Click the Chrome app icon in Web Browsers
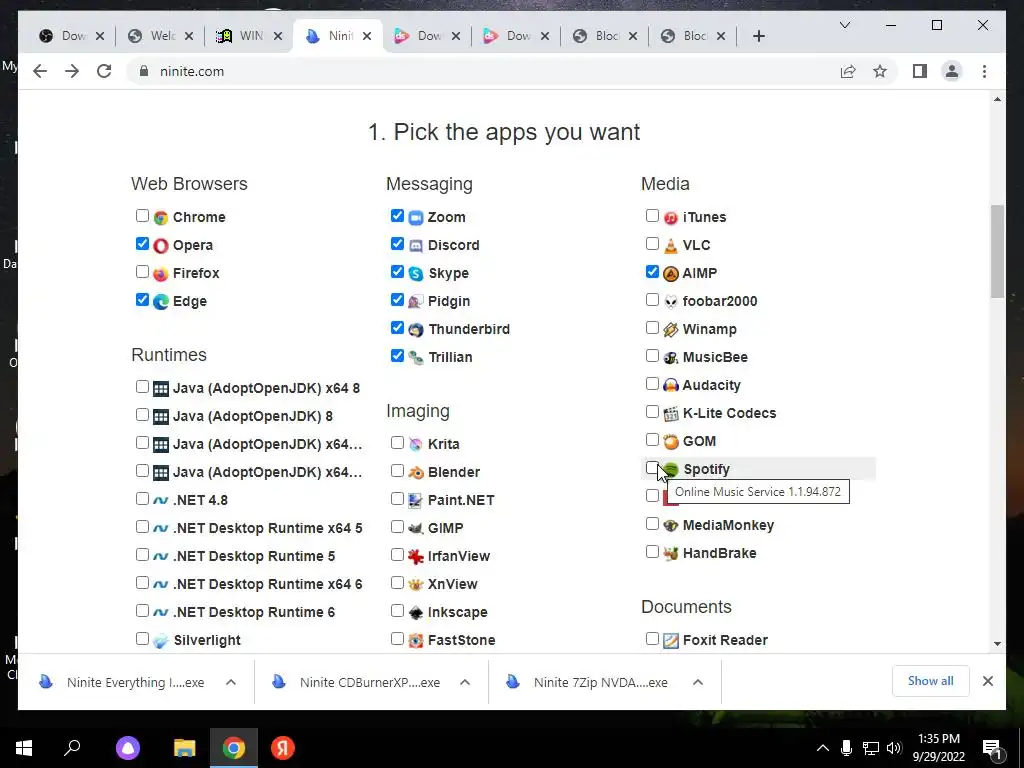 pyautogui.click(x=161, y=217)
